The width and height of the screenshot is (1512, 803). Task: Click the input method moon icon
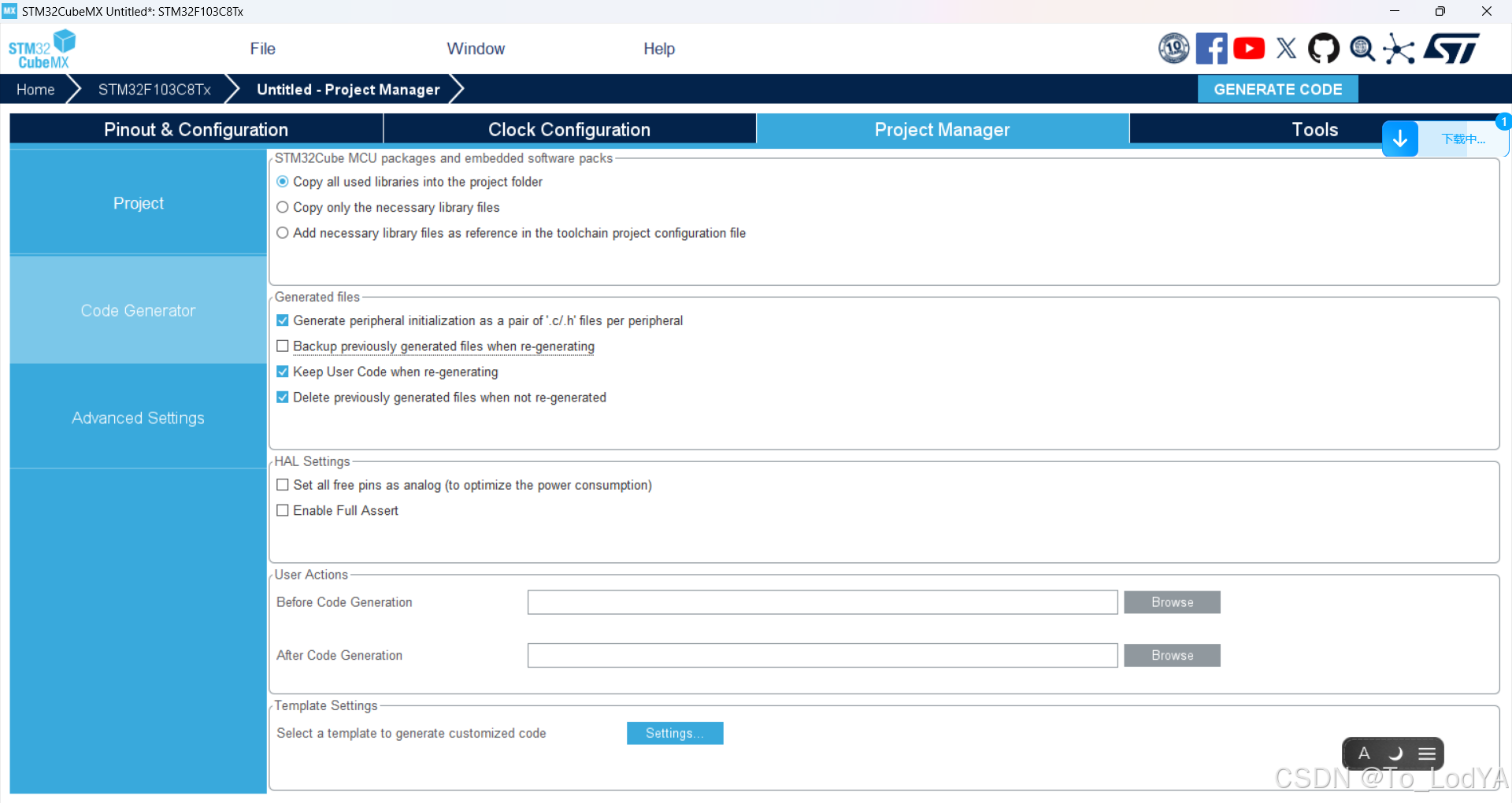(x=1395, y=753)
